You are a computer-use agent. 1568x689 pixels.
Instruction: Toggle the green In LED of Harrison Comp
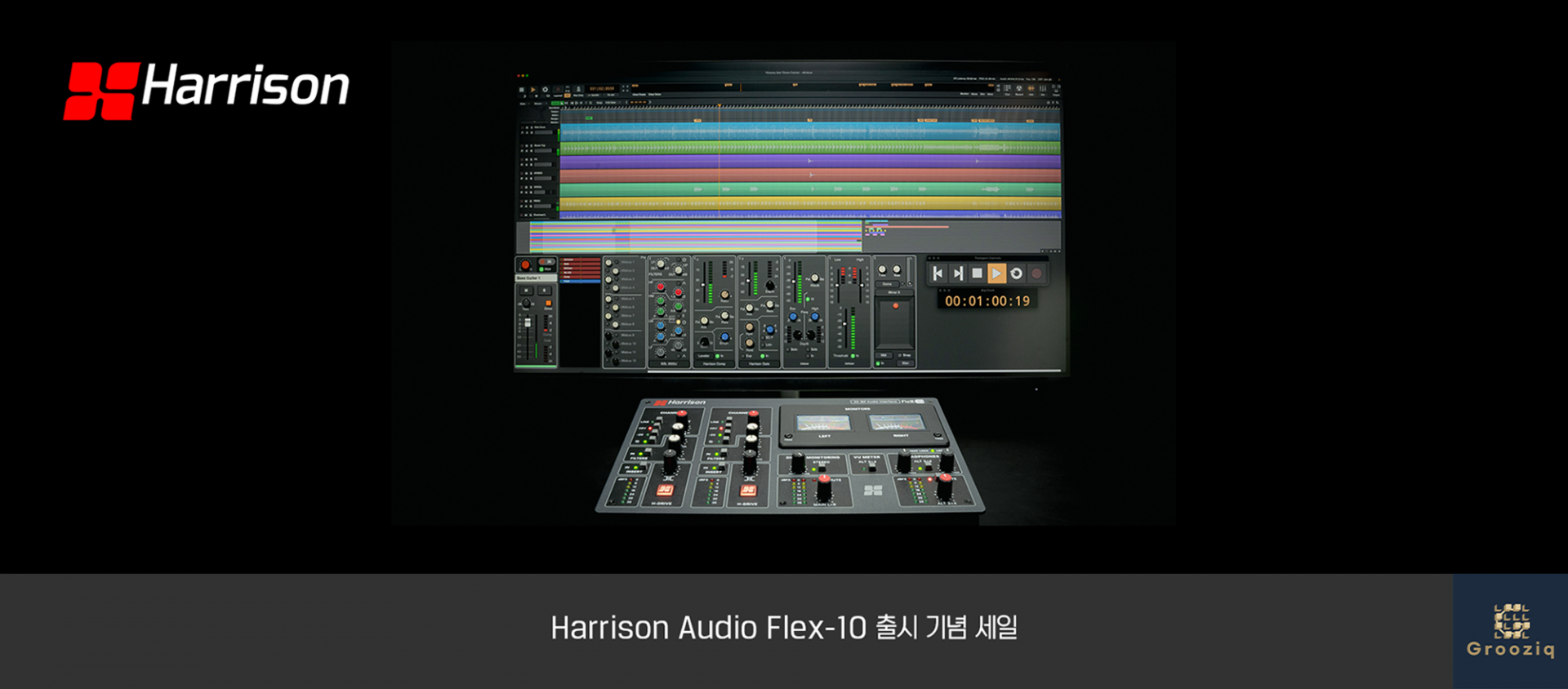click(719, 356)
